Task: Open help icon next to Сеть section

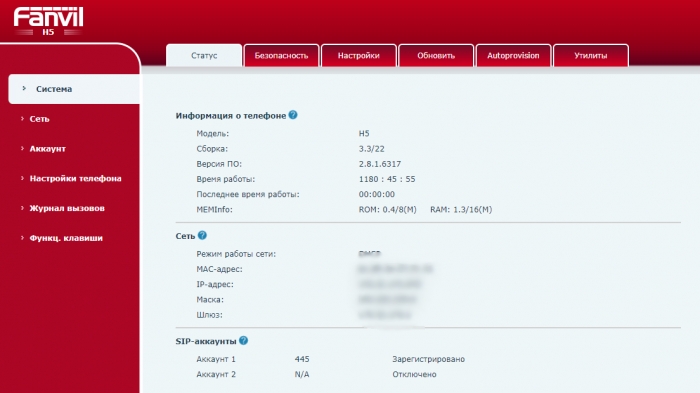Action: 202,235
